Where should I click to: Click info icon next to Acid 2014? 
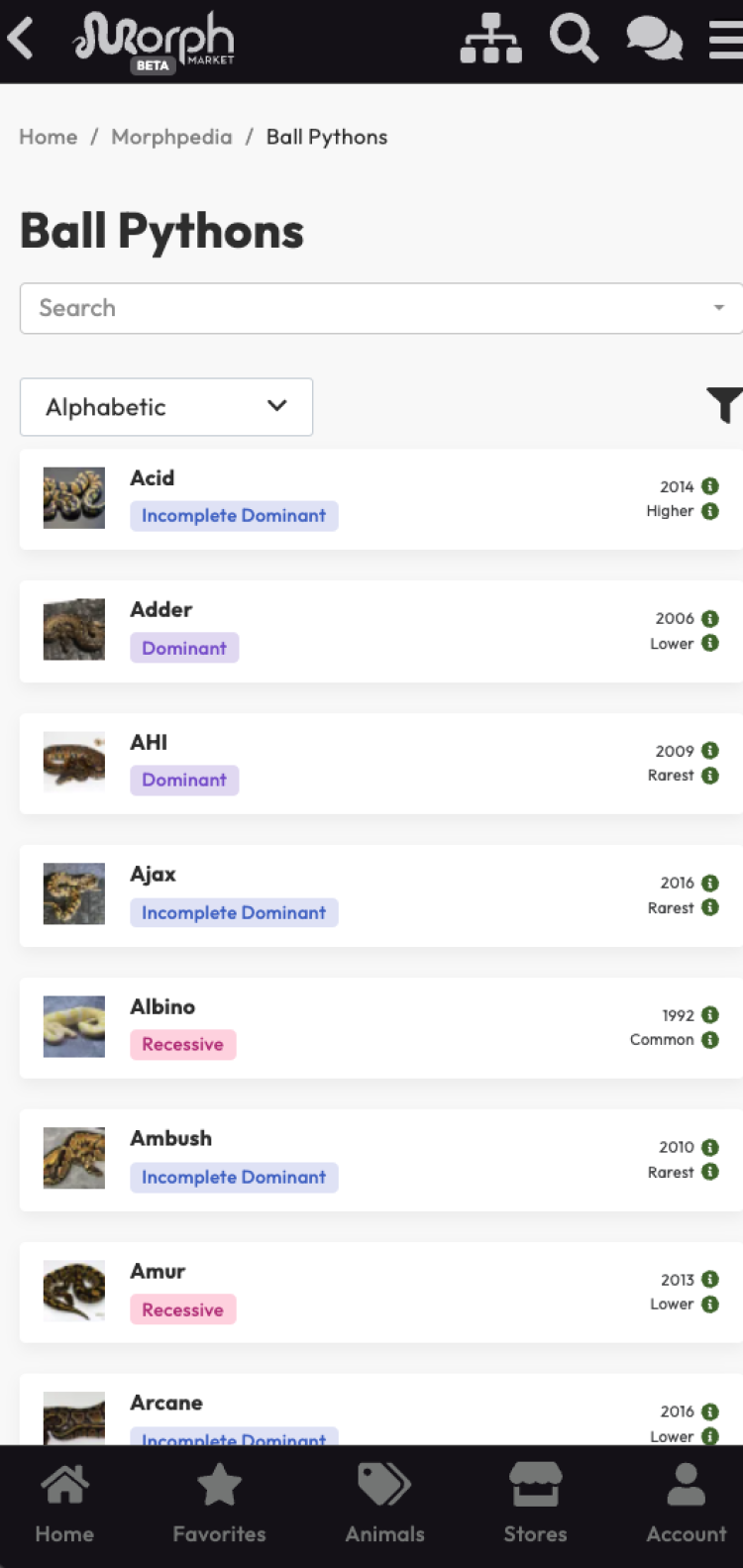(710, 486)
